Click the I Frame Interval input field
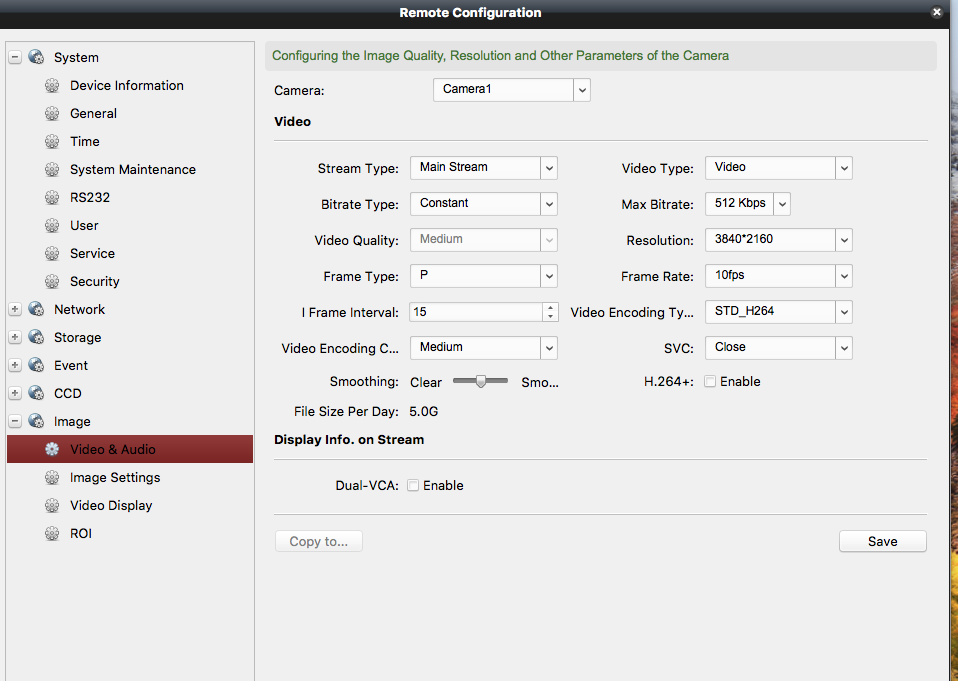 (x=476, y=312)
